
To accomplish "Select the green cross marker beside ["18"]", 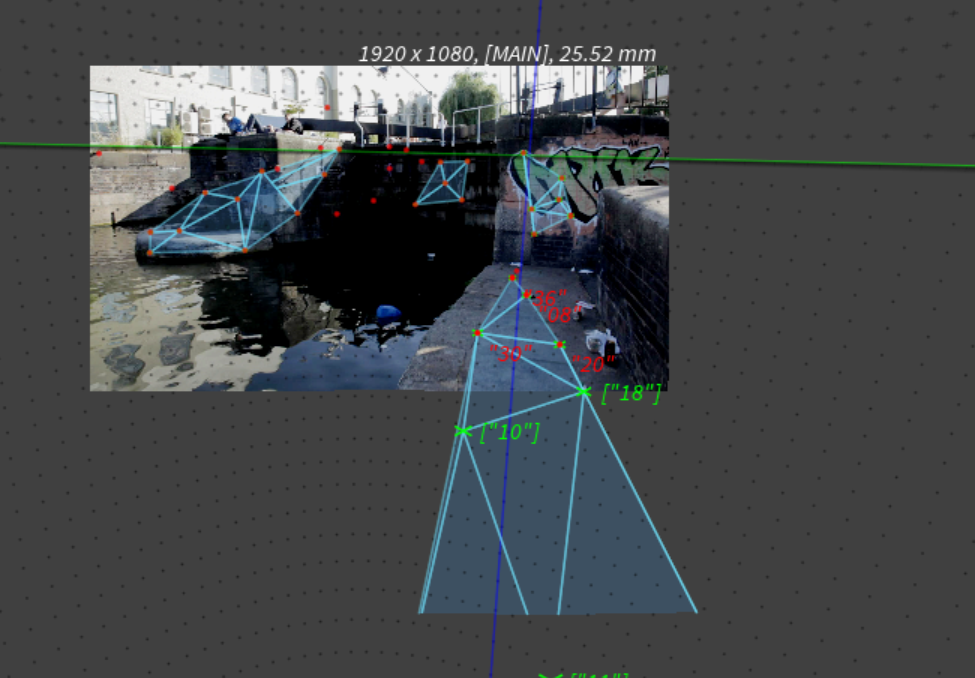I will pos(583,391).
